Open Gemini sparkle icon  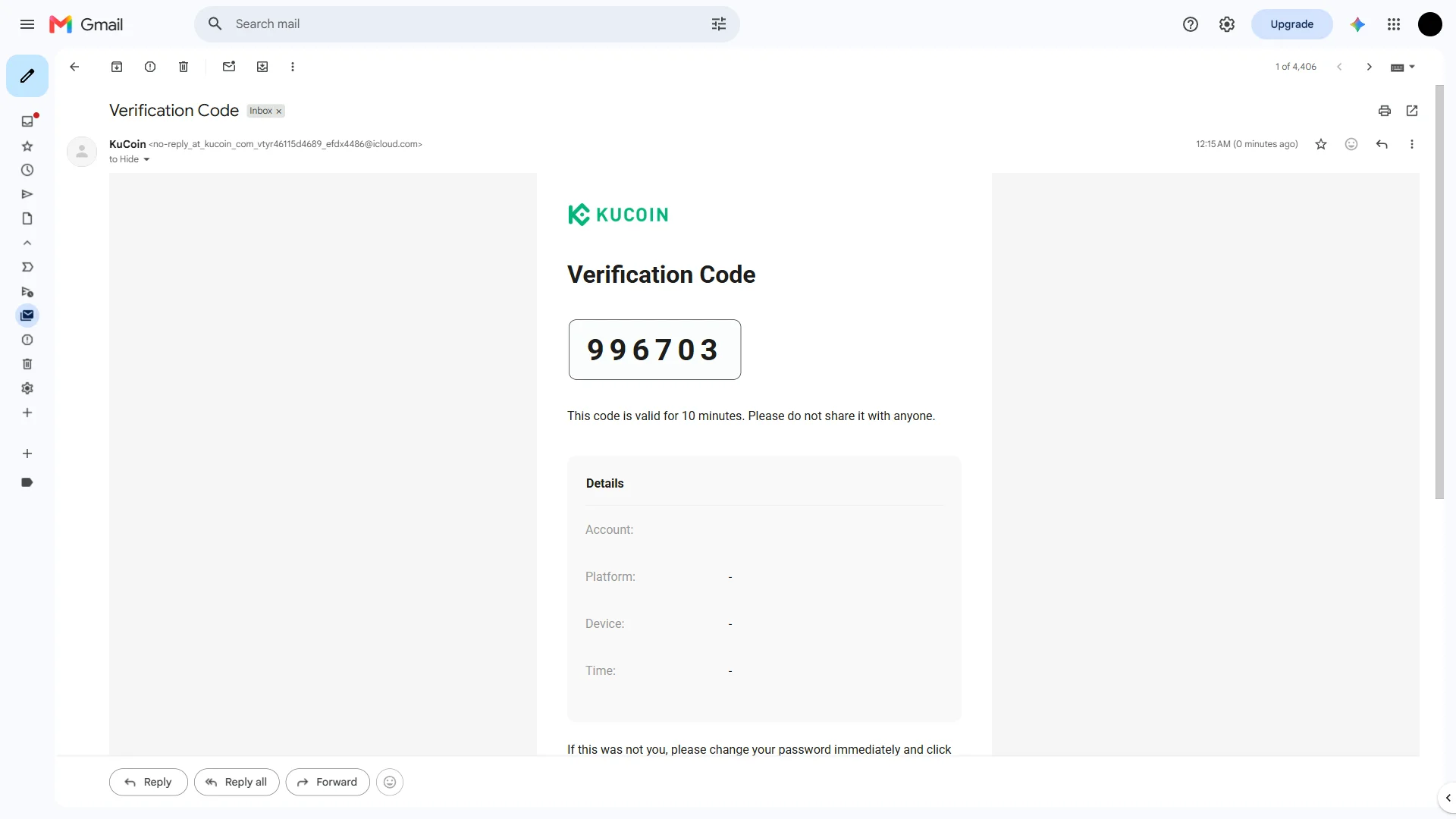click(1357, 24)
